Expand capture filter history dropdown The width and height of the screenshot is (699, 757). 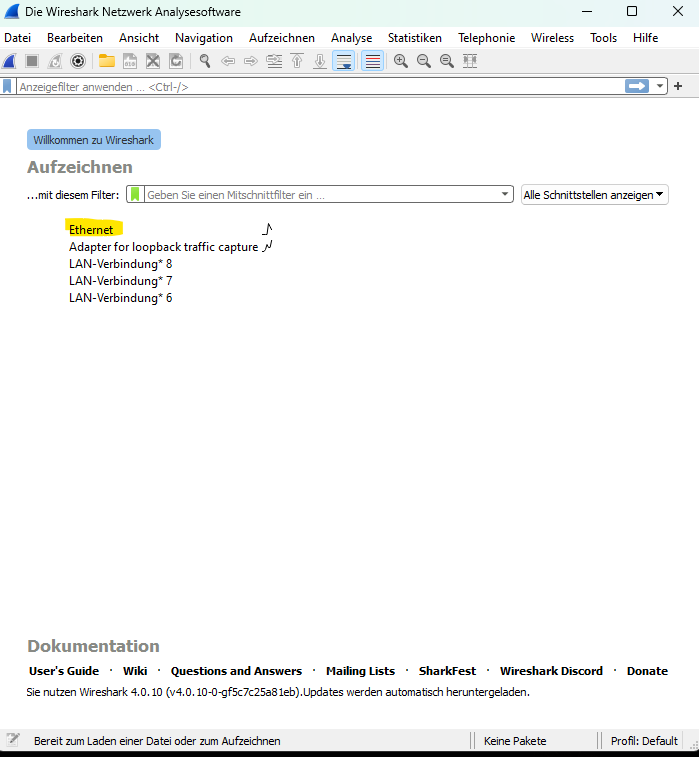pyautogui.click(x=505, y=194)
